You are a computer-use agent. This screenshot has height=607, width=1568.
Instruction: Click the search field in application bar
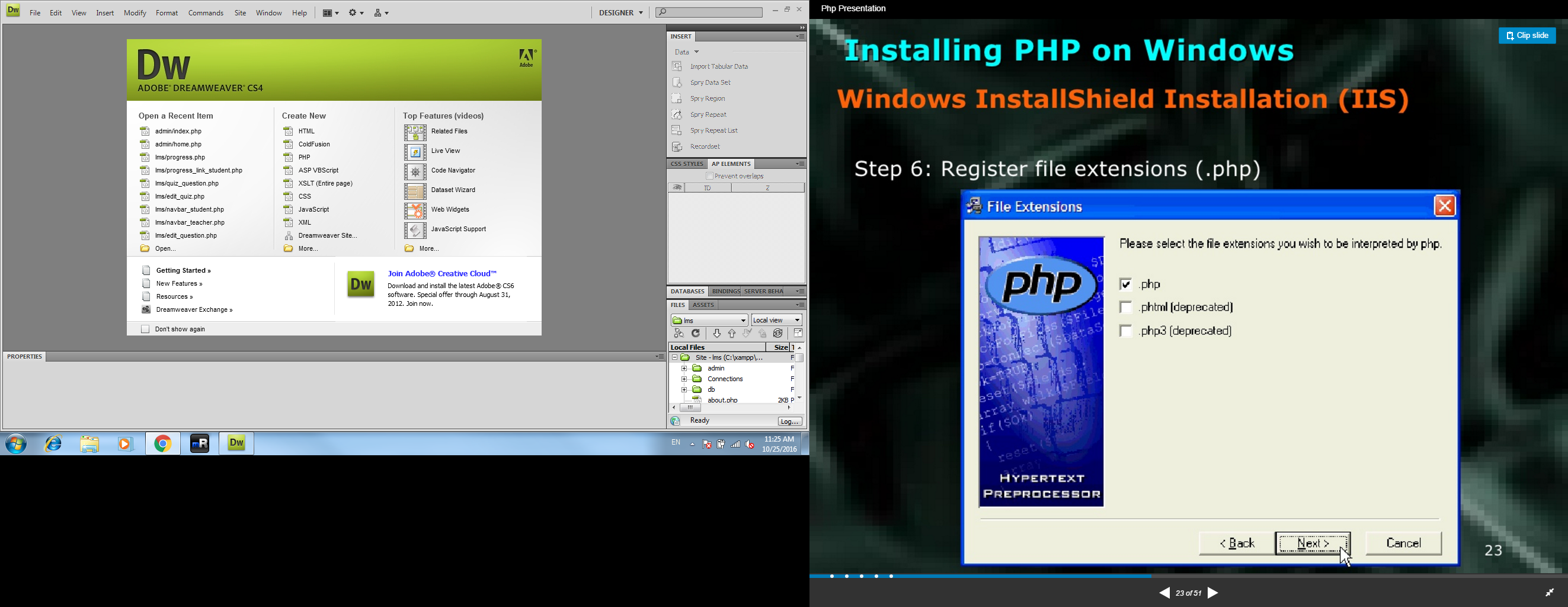click(710, 13)
